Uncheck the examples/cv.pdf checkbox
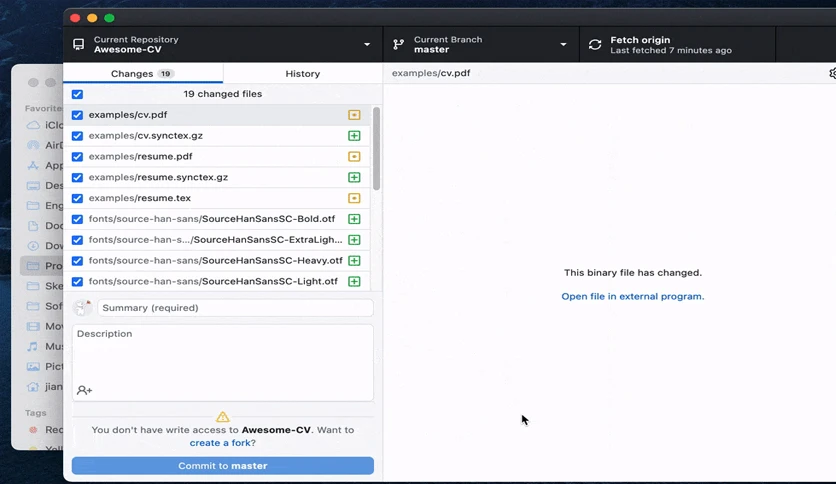 click(x=77, y=115)
